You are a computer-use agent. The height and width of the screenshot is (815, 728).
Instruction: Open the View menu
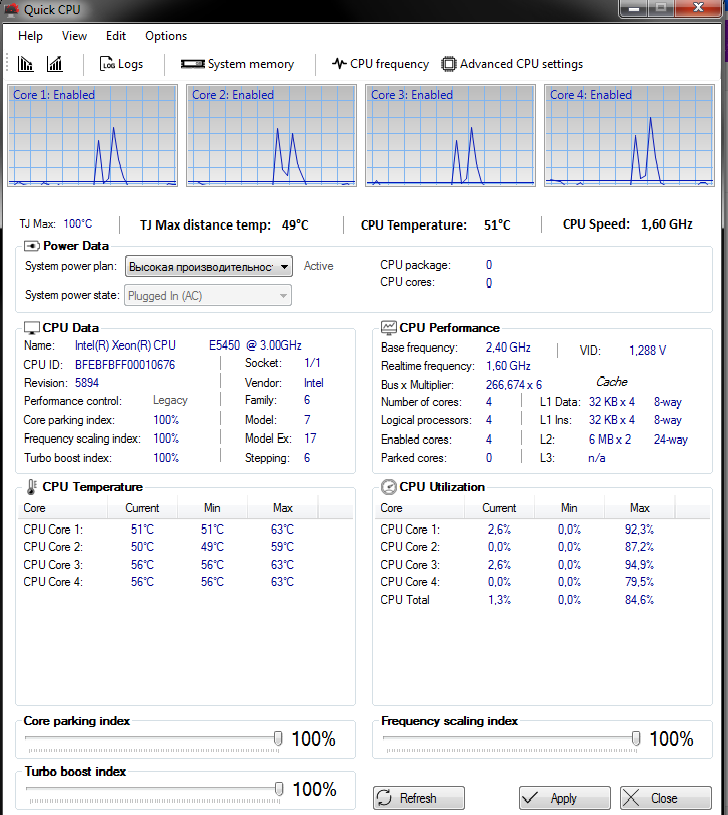(74, 36)
